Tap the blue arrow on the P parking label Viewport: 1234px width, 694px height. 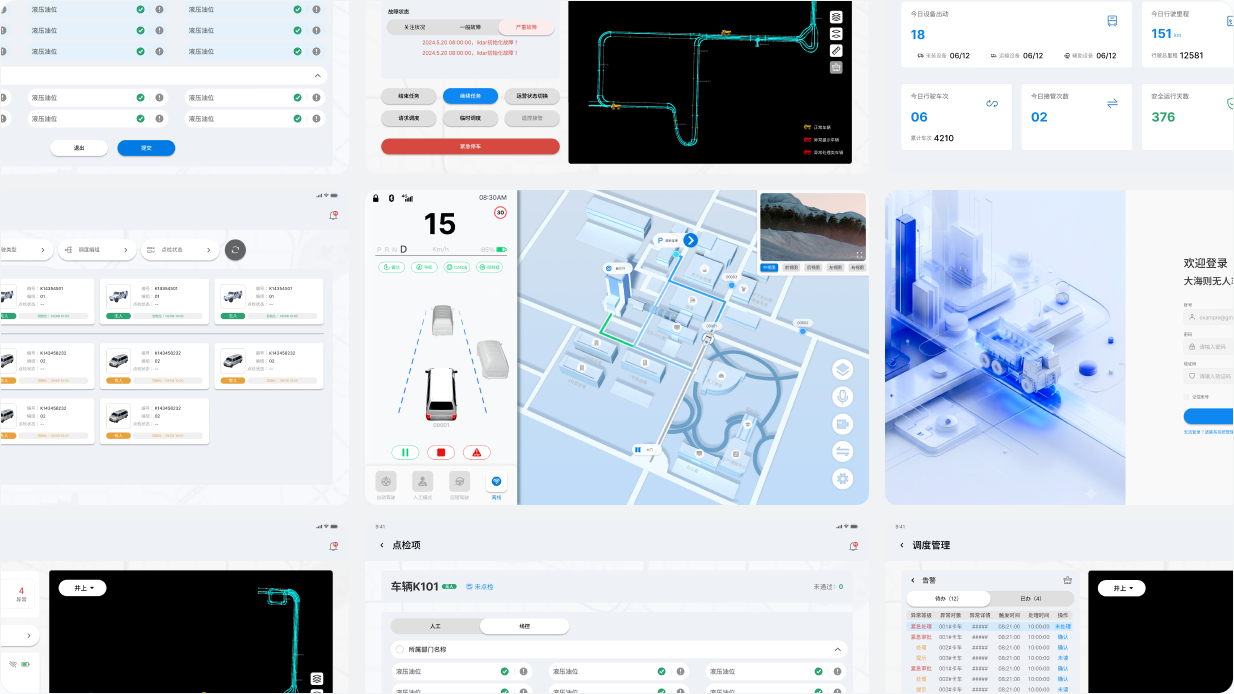click(690, 240)
